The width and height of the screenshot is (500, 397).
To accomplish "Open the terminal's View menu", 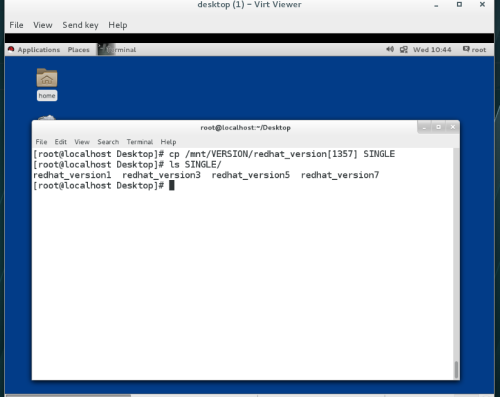I will (82, 142).
